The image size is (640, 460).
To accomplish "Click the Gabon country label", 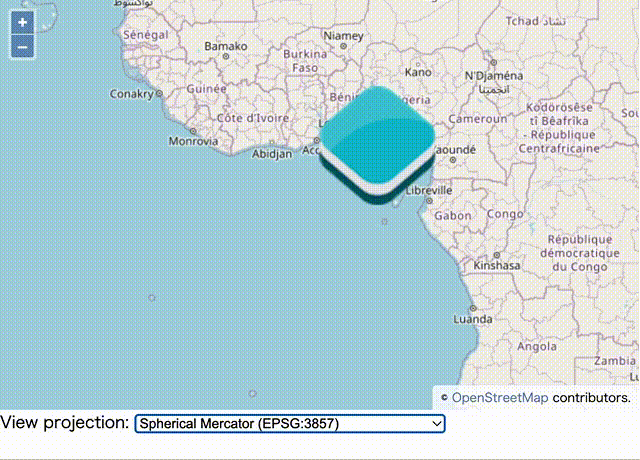I will pos(453,216).
